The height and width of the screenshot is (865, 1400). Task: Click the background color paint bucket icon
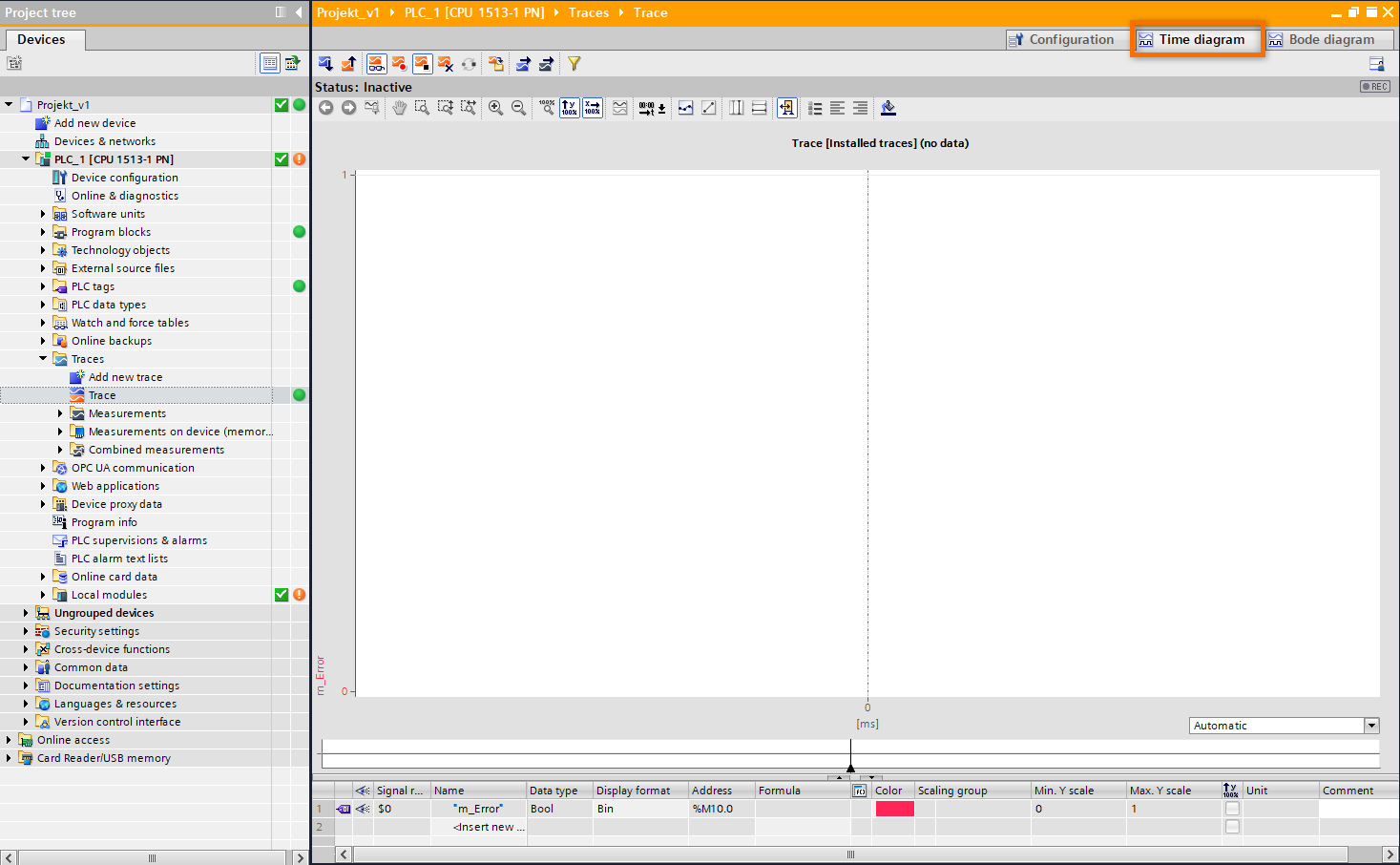(x=888, y=108)
